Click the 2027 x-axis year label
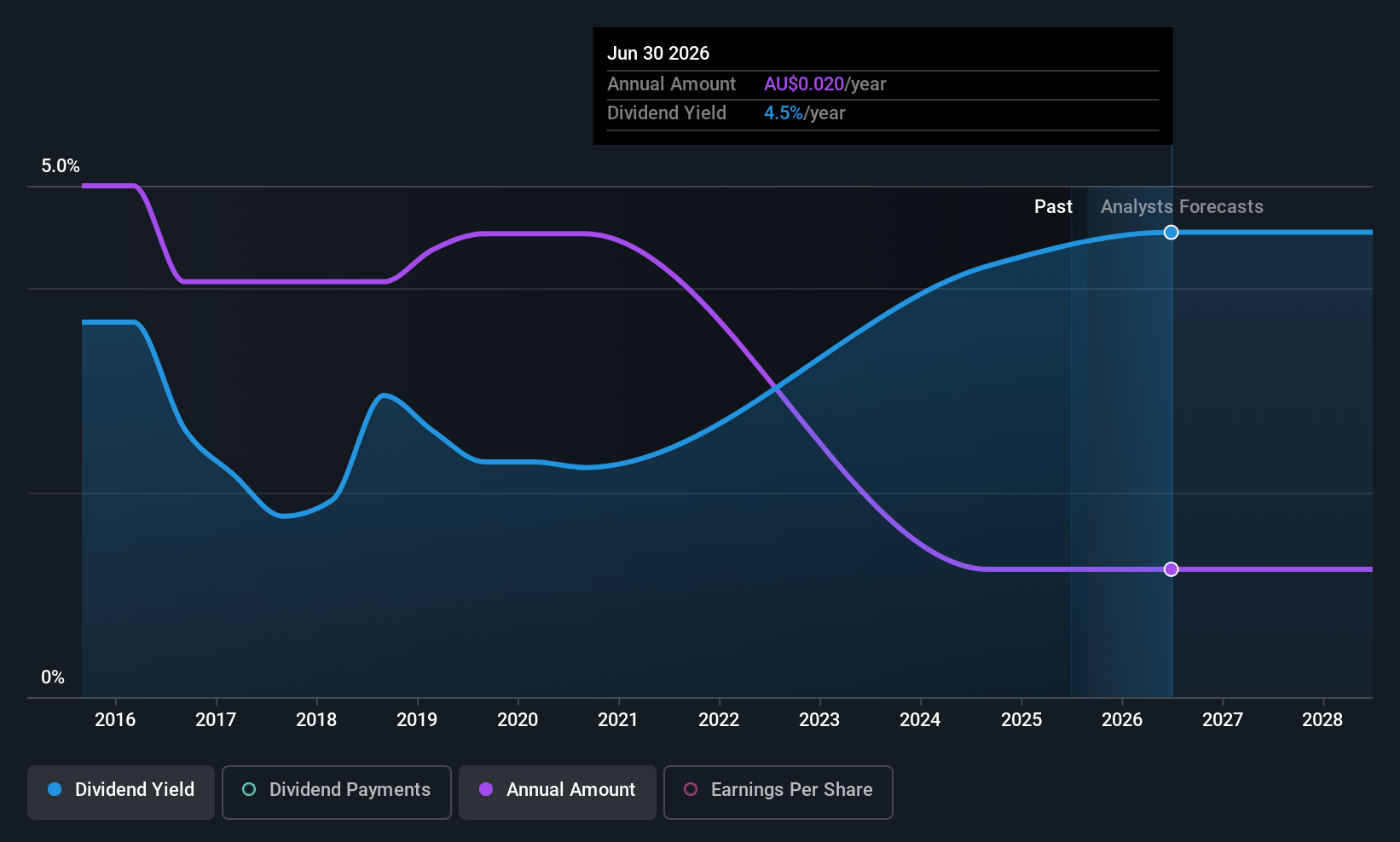This screenshot has height=842, width=1400. [1223, 720]
